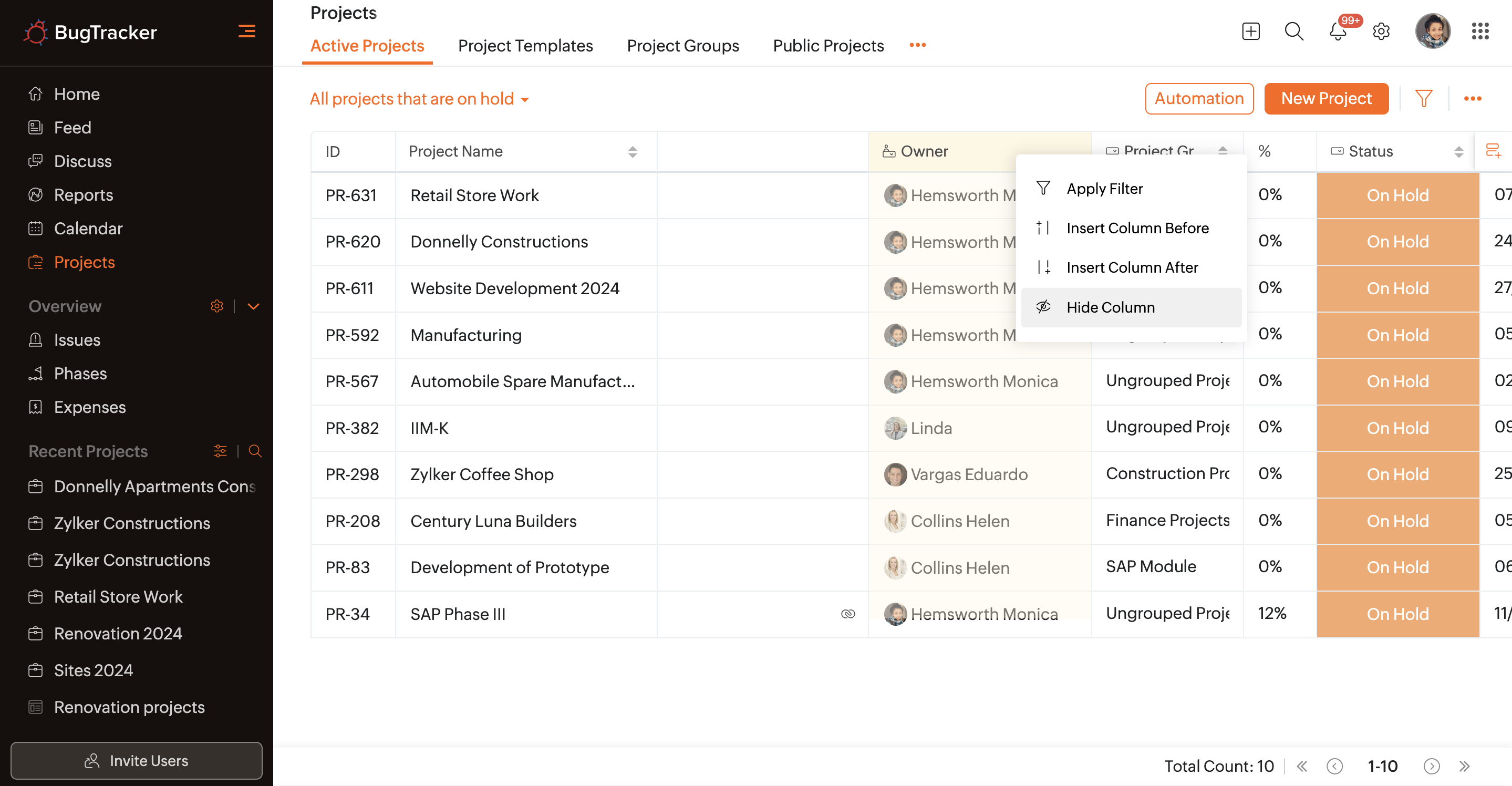Click the add column icon in table header
Image resolution: width=1512 pixels, height=786 pixels.
[x=1493, y=151]
